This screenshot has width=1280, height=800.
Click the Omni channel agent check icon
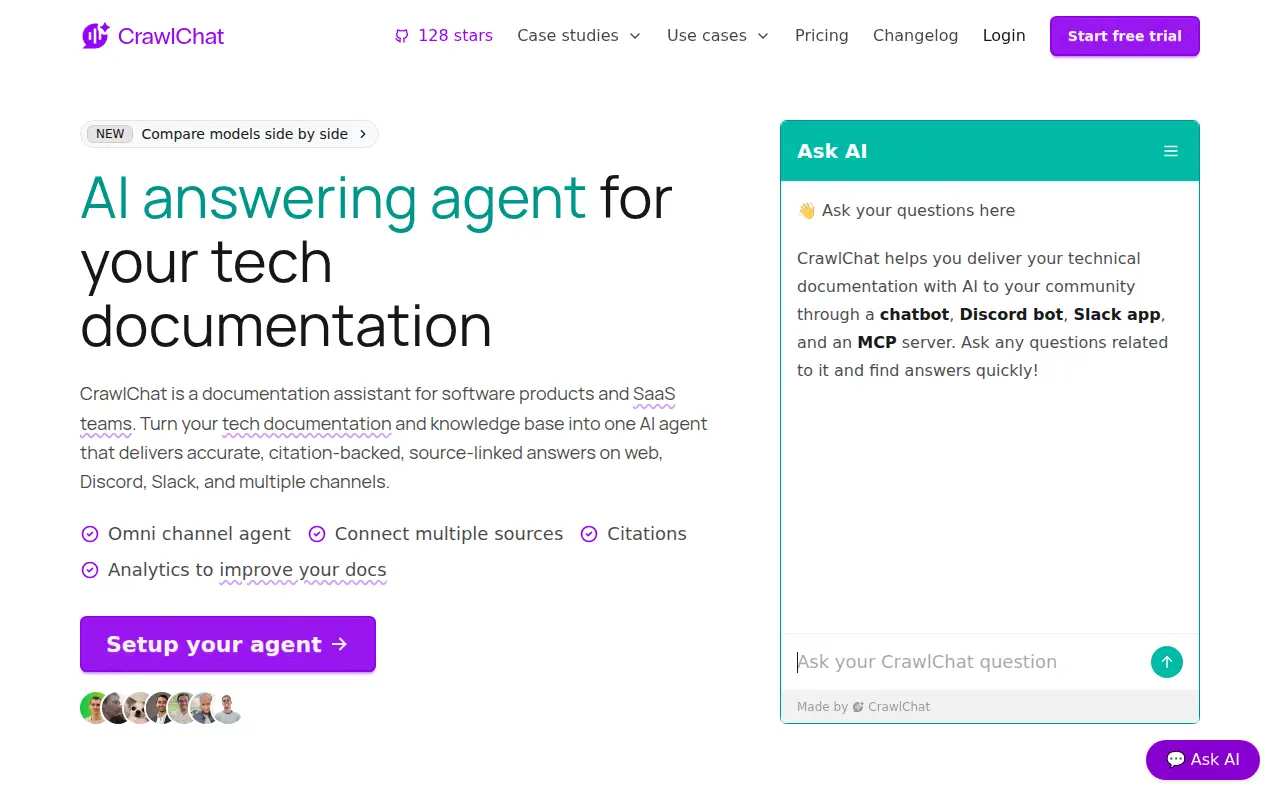(x=90, y=534)
